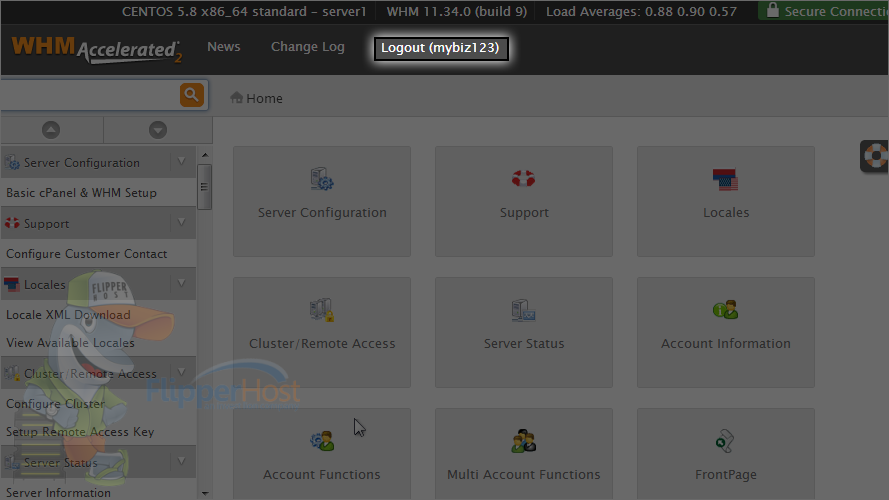This screenshot has height=500, width=889.
Task: Click the Home breadcrumb text
Action: pos(264,99)
